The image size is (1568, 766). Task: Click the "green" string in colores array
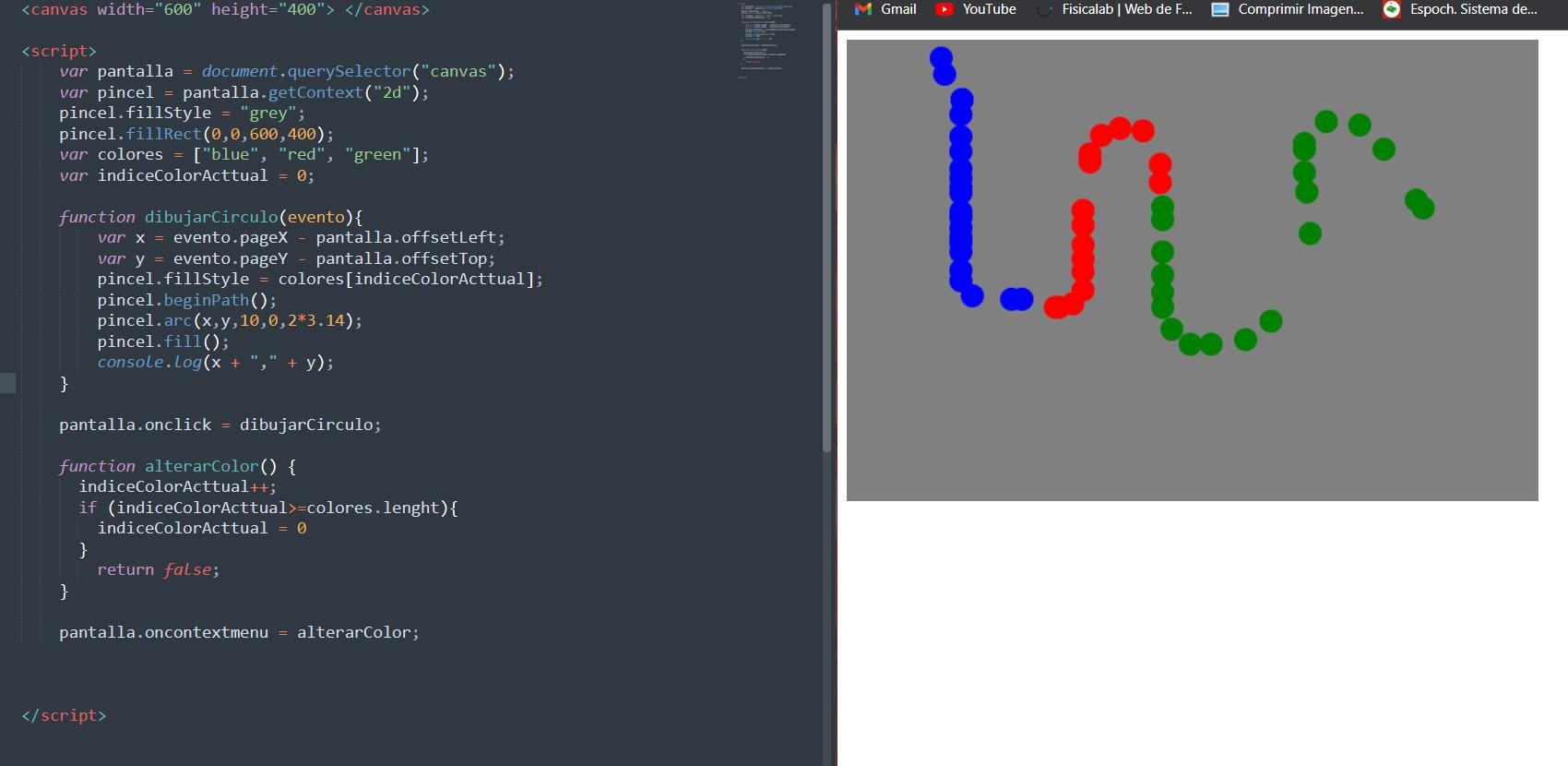377,154
